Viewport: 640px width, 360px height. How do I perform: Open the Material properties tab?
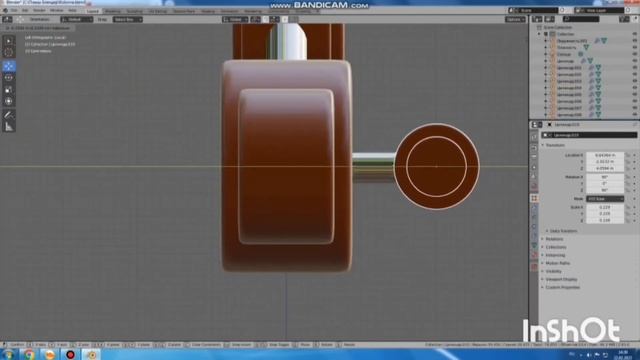tap(534, 256)
